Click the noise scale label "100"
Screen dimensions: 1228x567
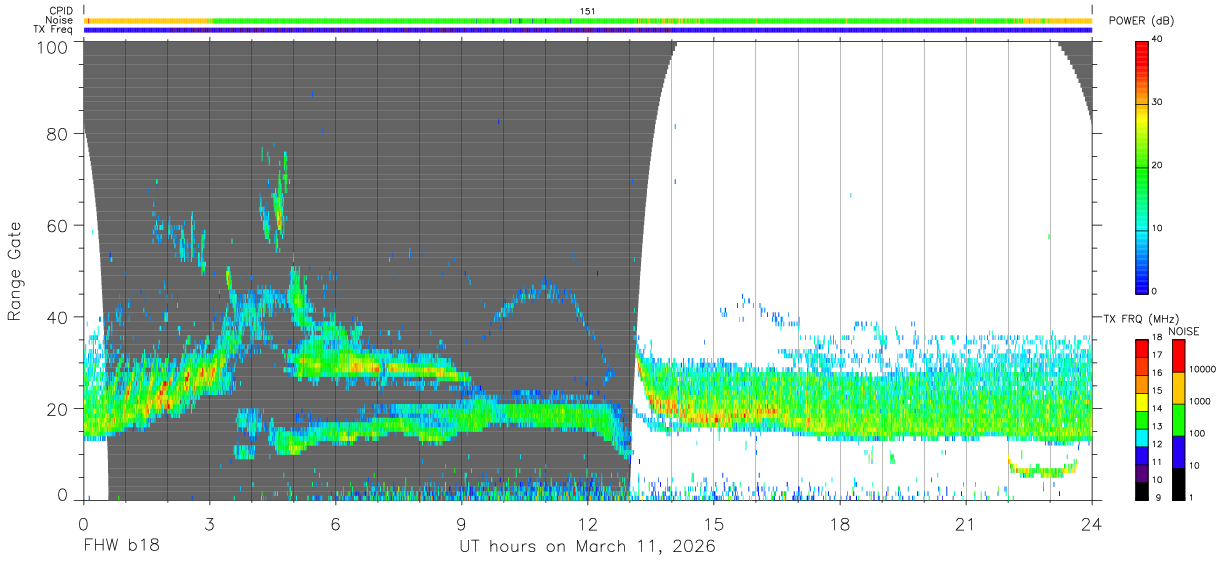point(1198,433)
